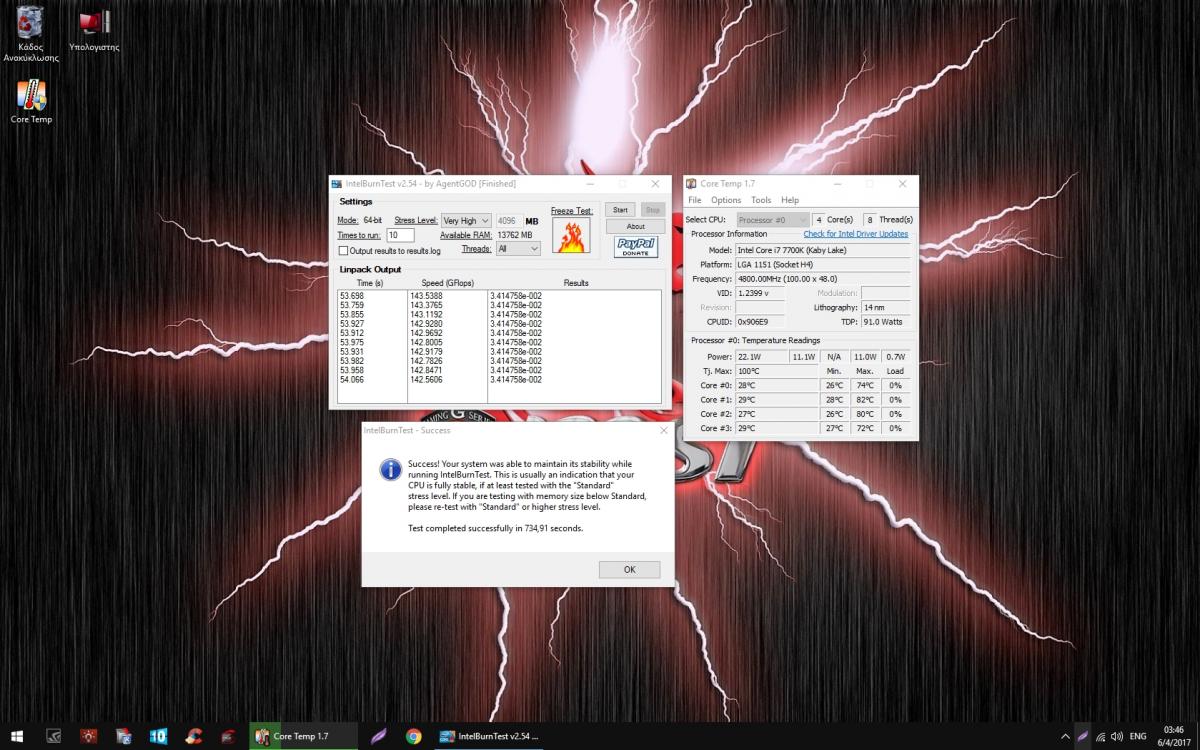Image resolution: width=1200 pixels, height=750 pixels.
Task: Select the Υπολογιστής computer desktop icon
Action: pos(94,30)
